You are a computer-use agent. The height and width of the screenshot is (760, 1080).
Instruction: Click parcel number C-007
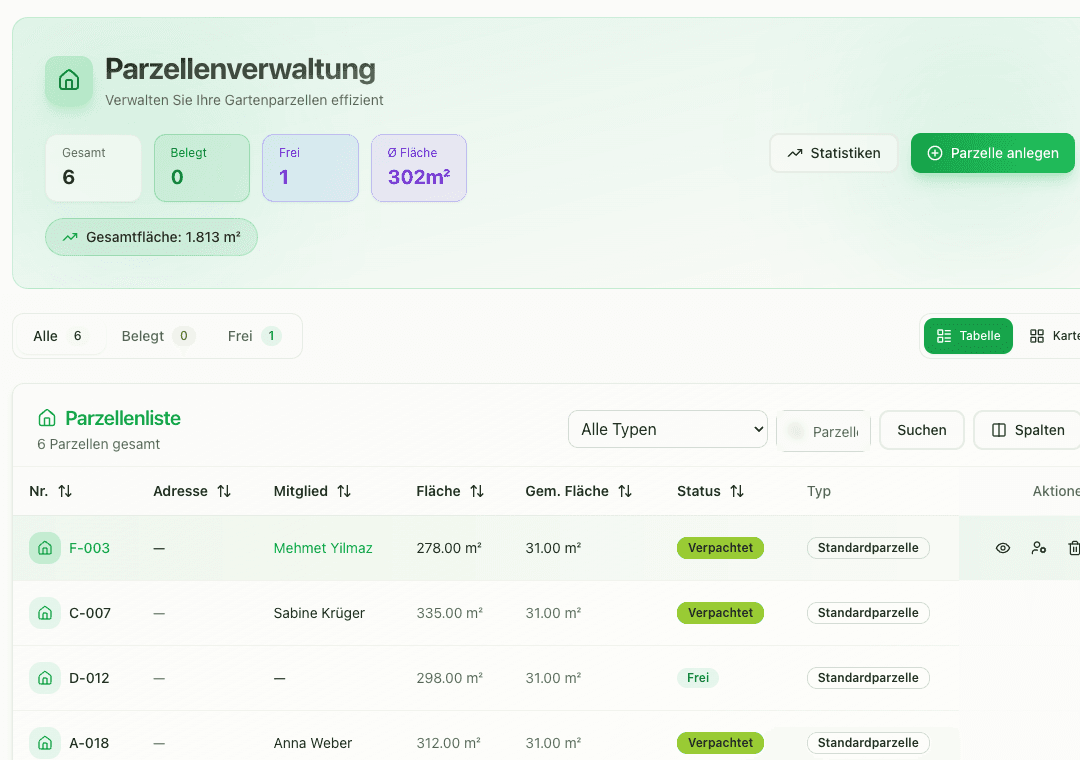[x=90, y=613]
